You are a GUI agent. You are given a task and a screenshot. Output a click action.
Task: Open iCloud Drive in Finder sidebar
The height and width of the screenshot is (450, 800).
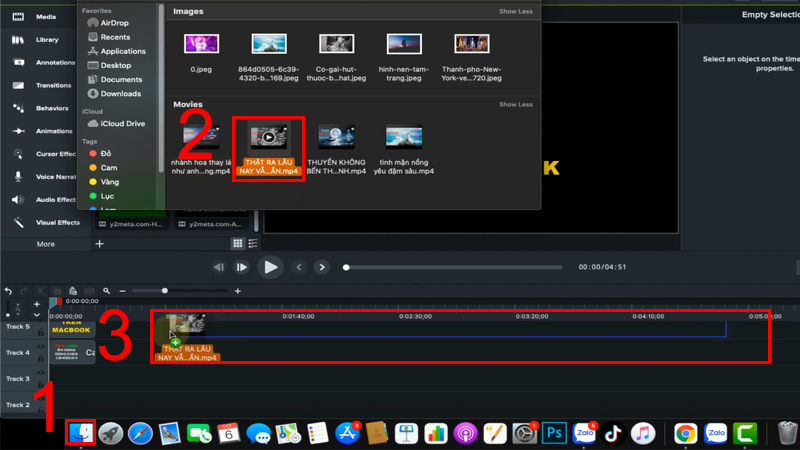tap(116, 124)
